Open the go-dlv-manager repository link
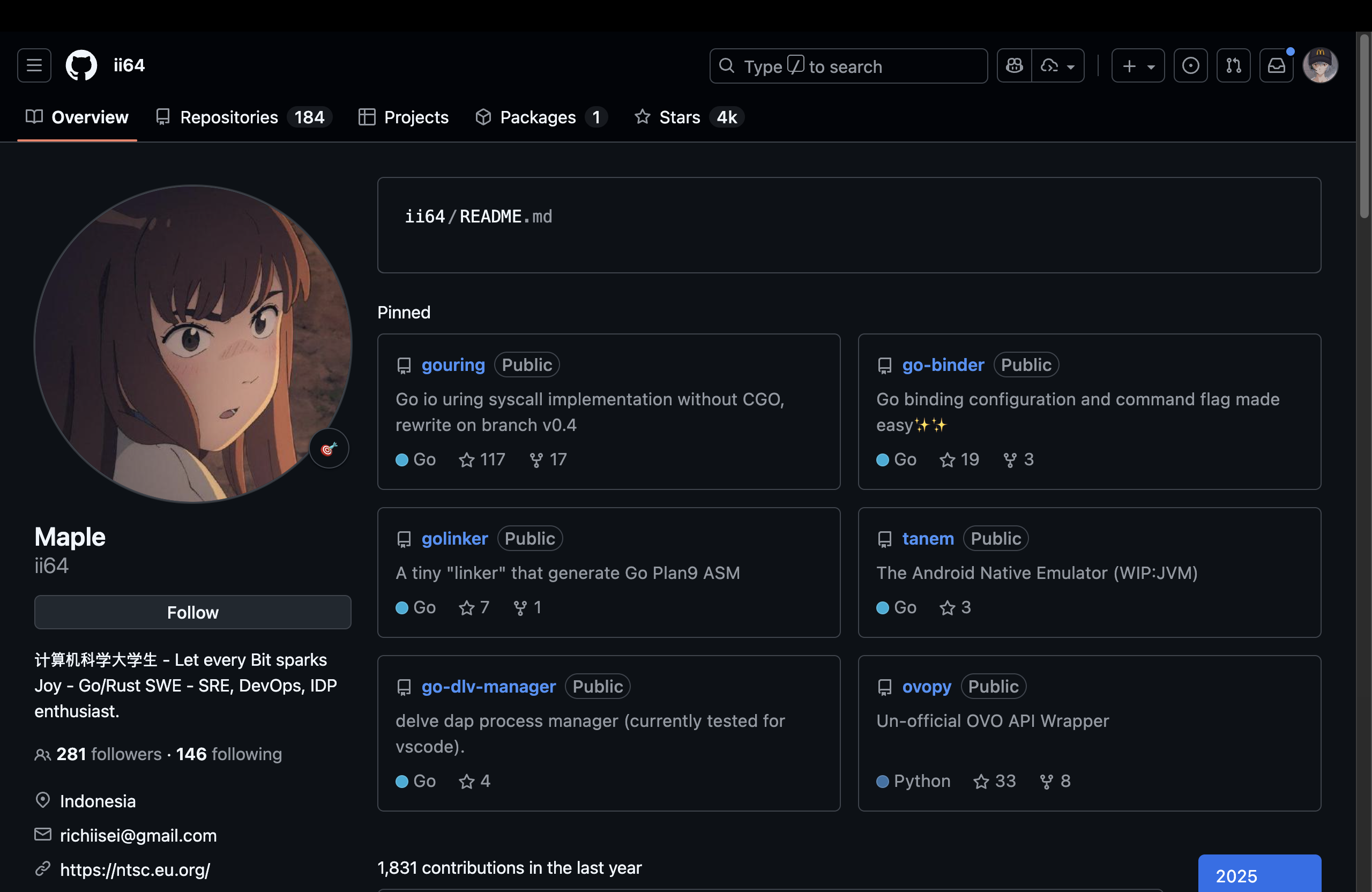 pos(488,686)
